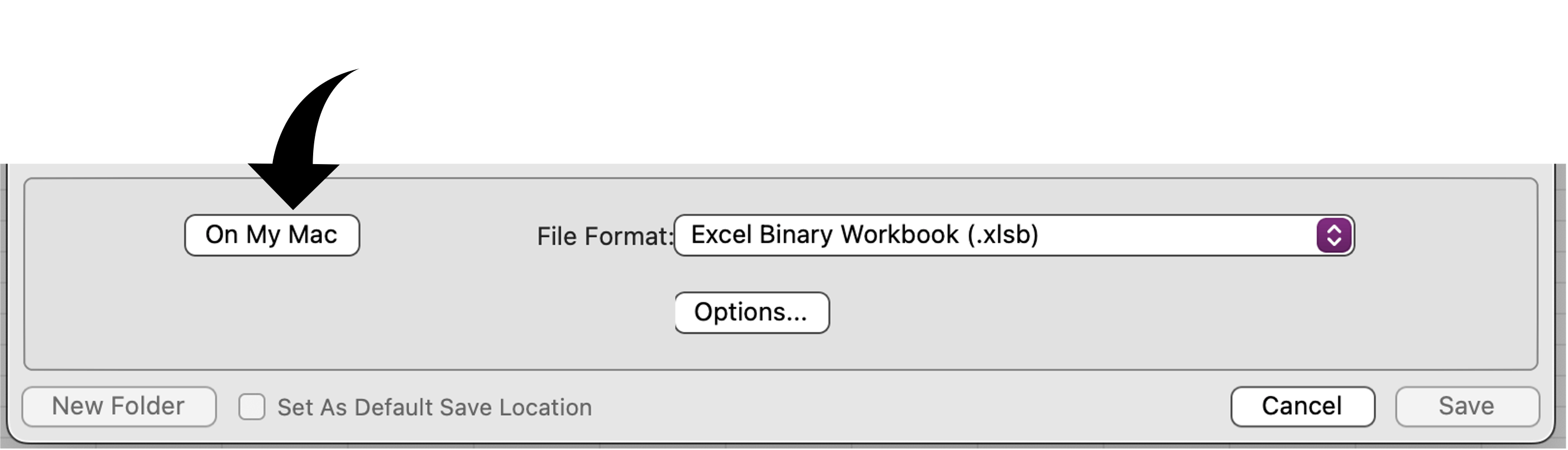Viewport: 1568px width, 450px height.
Task: Confirm saving with the Save button
Action: pyautogui.click(x=1467, y=406)
